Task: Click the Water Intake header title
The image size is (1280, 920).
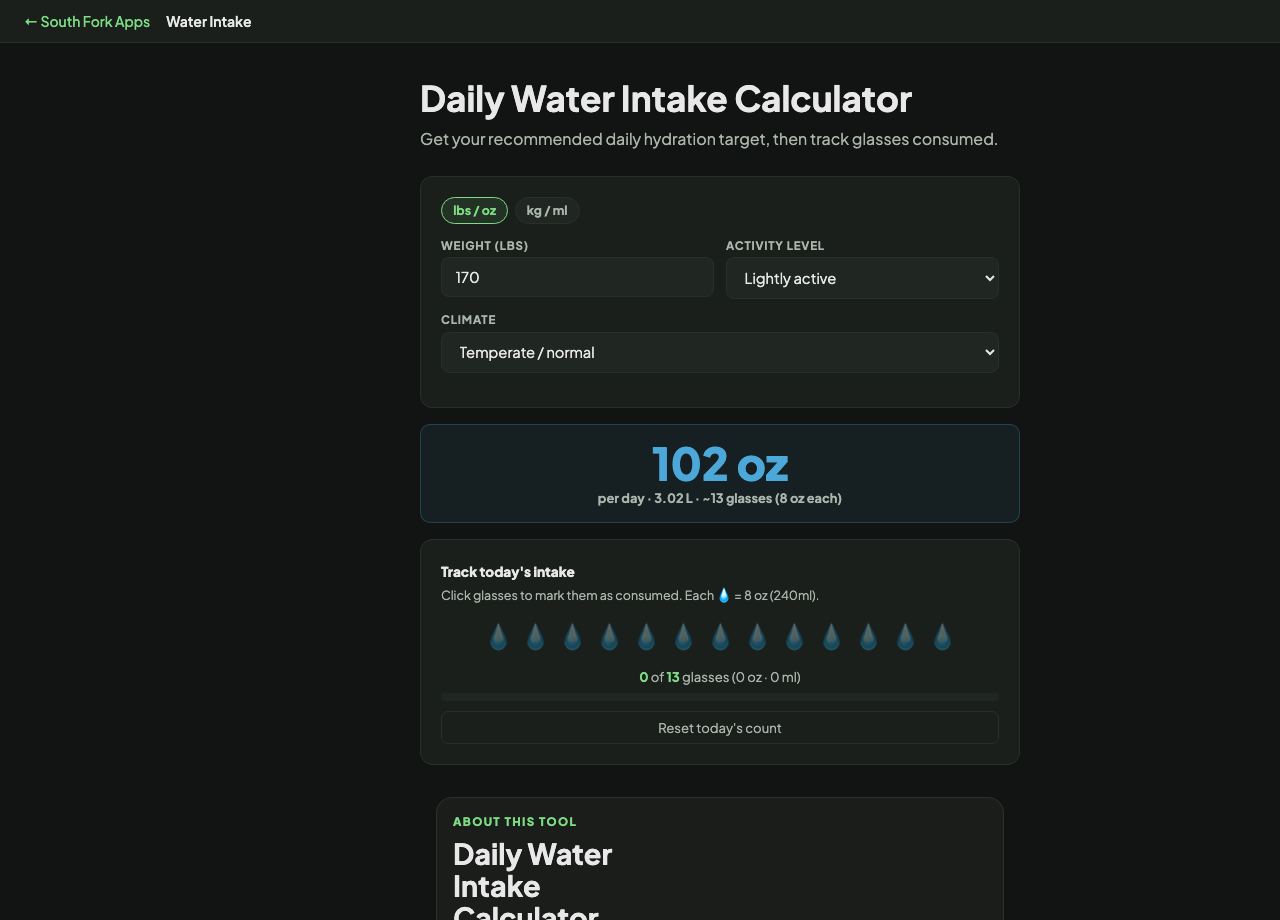Action: [x=208, y=21]
